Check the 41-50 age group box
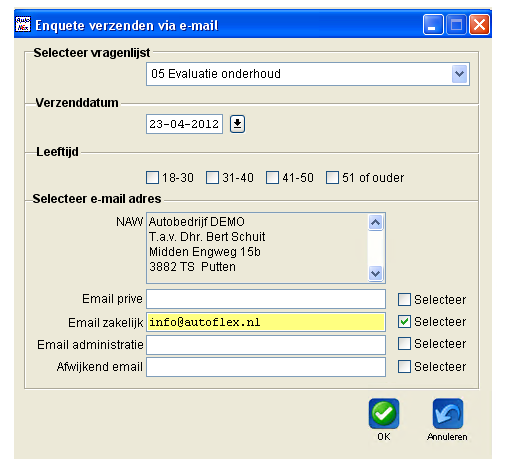513x473 pixels. pyautogui.click(x=272, y=178)
